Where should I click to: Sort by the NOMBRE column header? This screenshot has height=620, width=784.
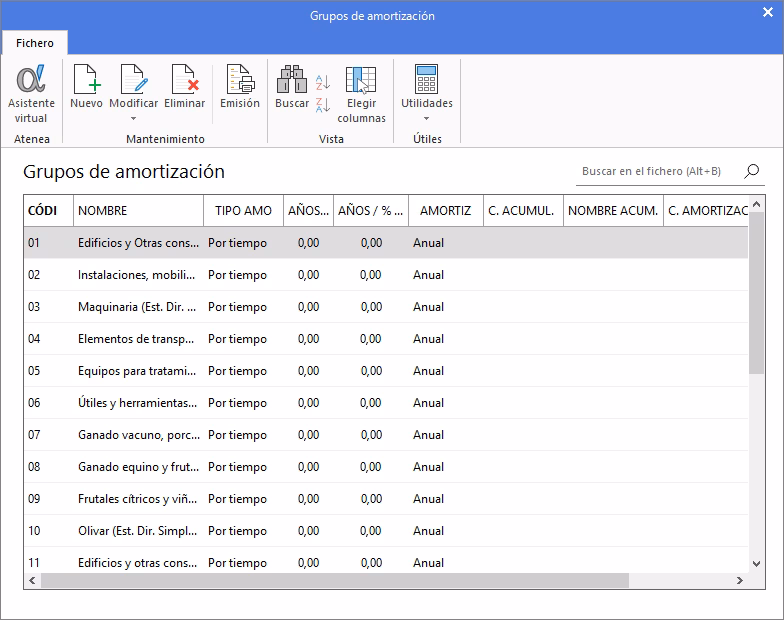click(137, 211)
